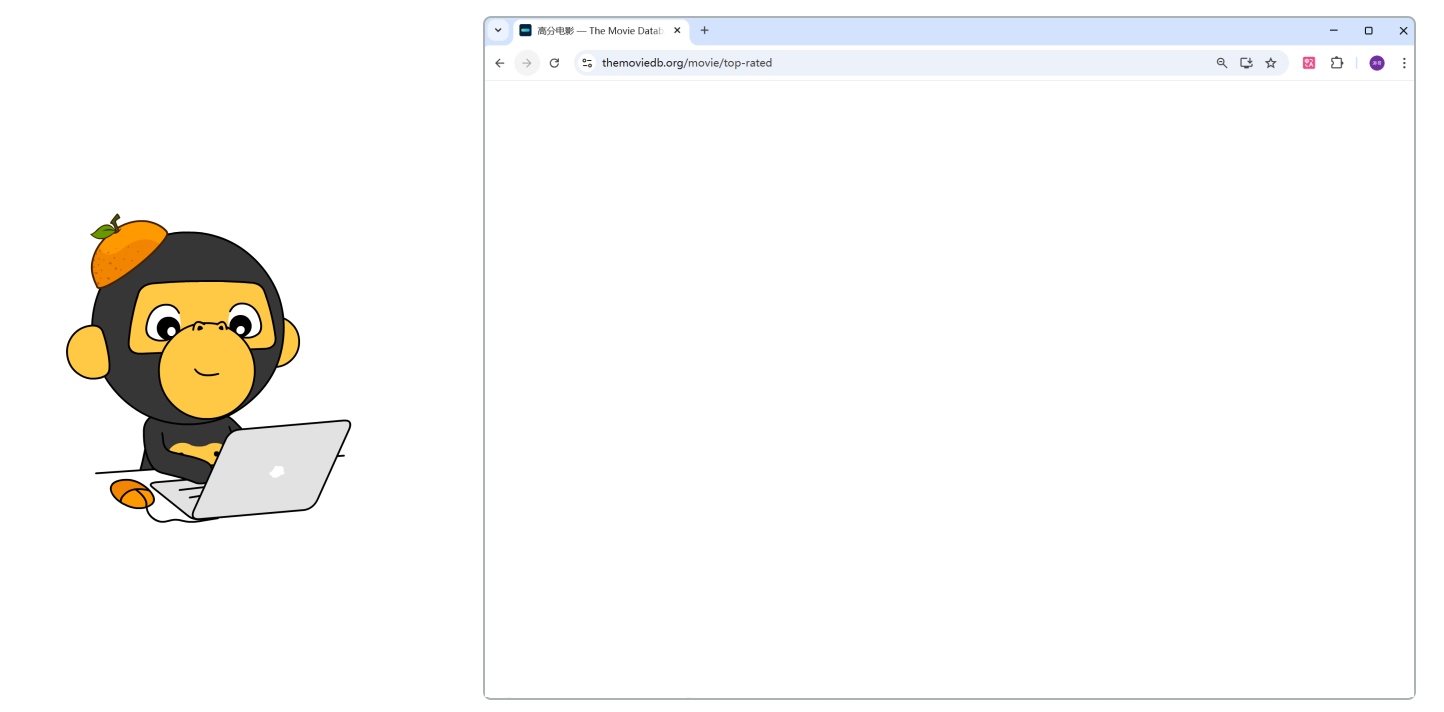Open the purple profile avatar

(x=1377, y=63)
